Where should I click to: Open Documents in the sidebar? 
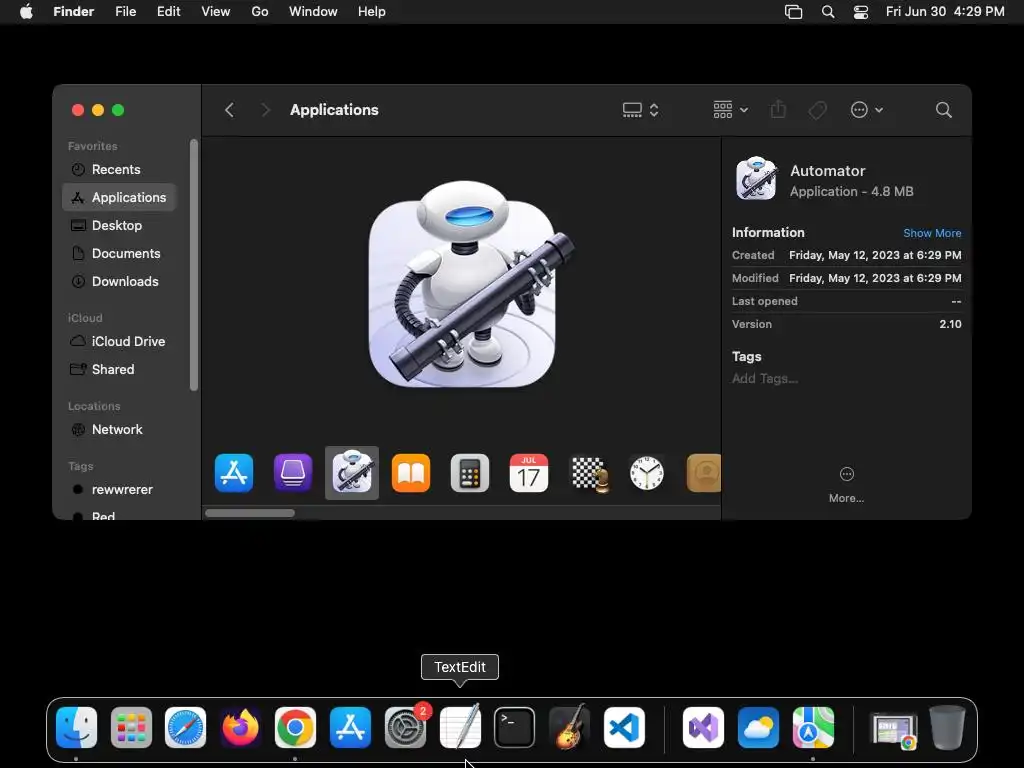click(119, 253)
